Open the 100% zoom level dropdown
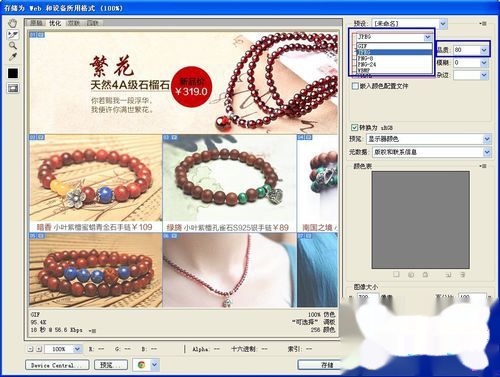This screenshot has height=377, width=500. 77,349
